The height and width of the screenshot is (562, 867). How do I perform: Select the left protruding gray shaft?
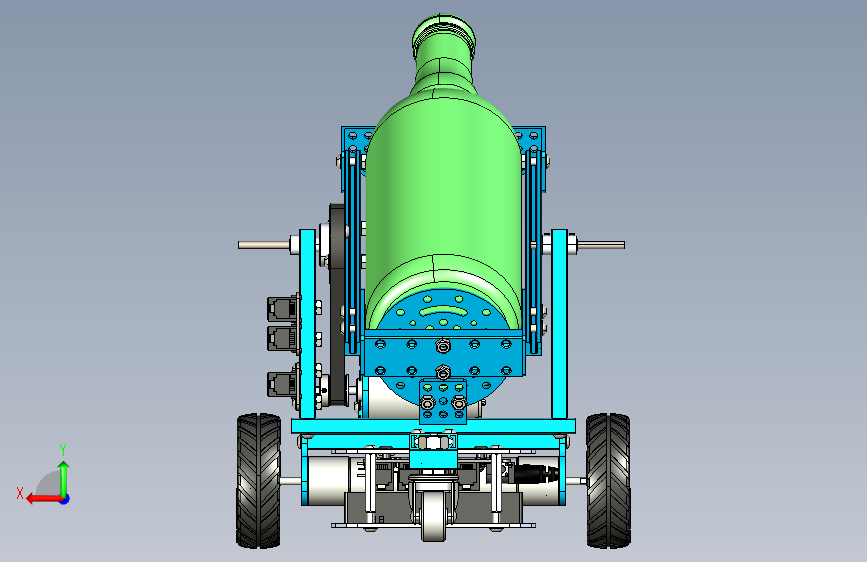pyautogui.click(x=264, y=244)
